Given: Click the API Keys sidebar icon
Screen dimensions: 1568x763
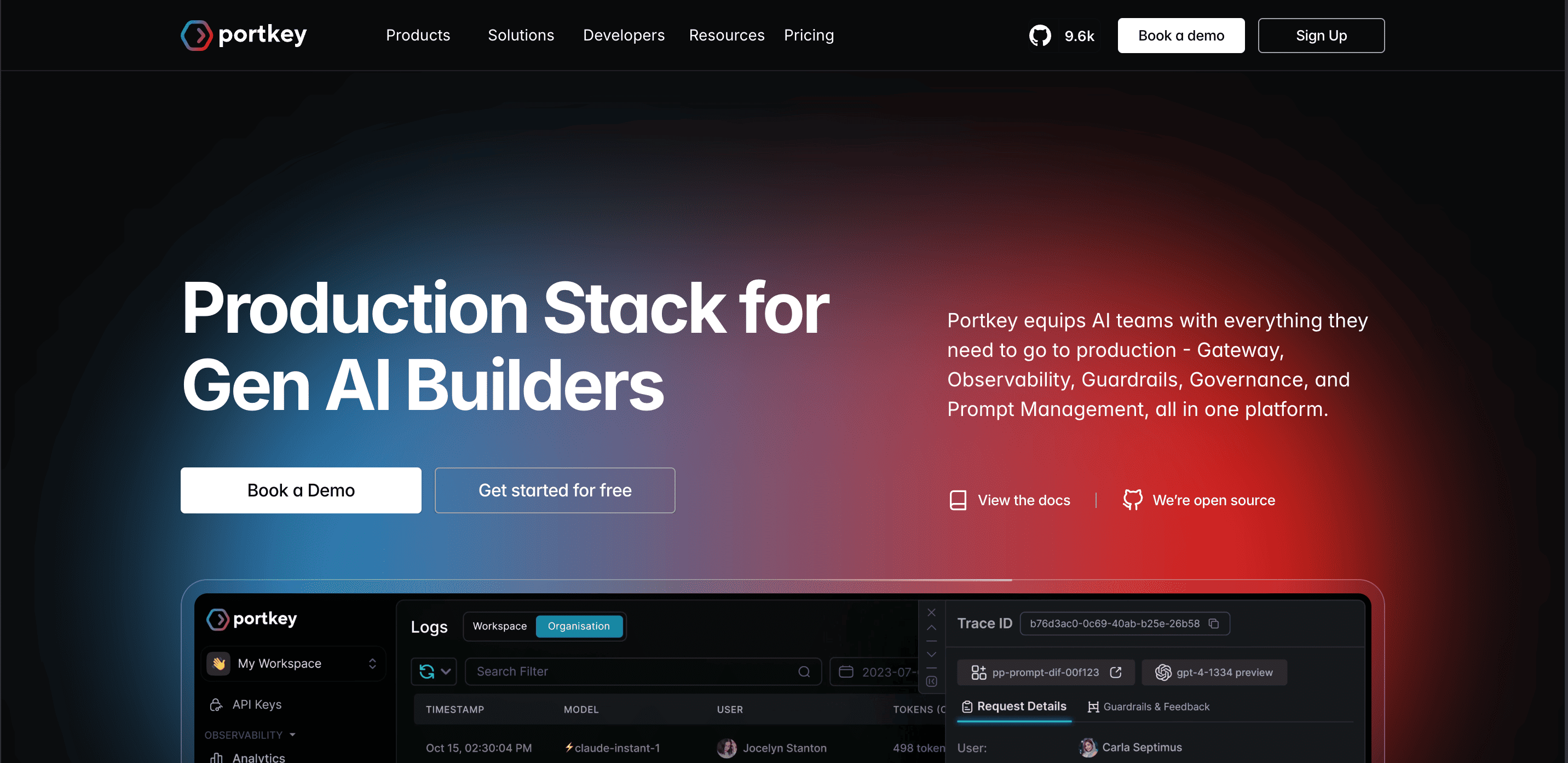Looking at the screenshot, I should [216, 704].
